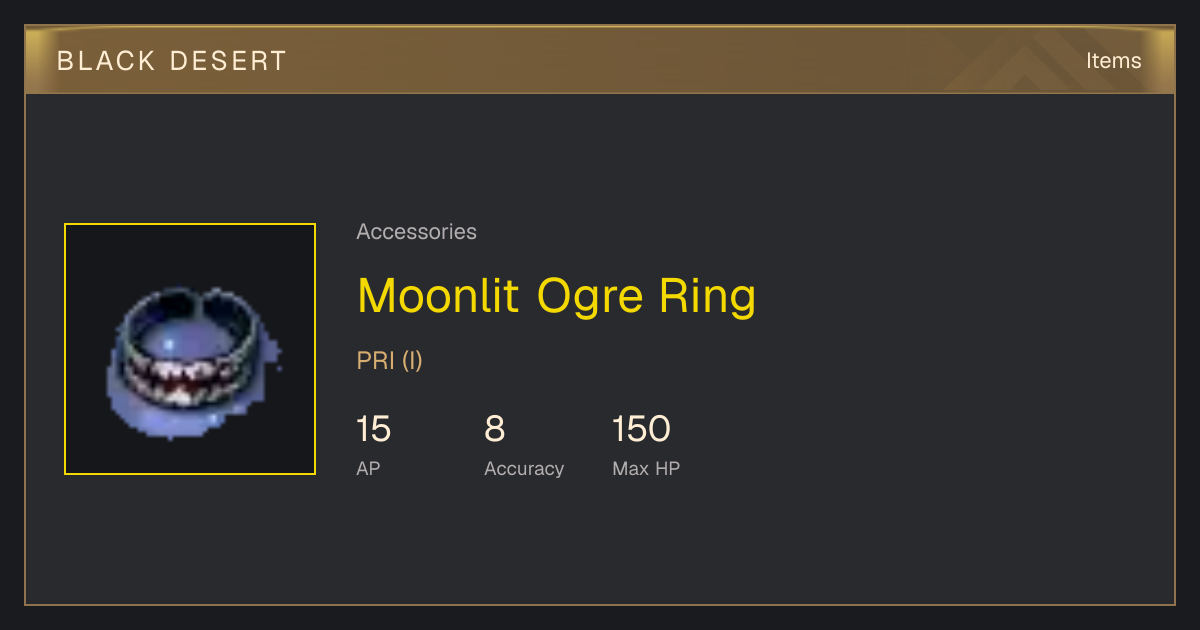Click the AP value 15
This screenshot has height=630, width=1200.
(373, 429)
